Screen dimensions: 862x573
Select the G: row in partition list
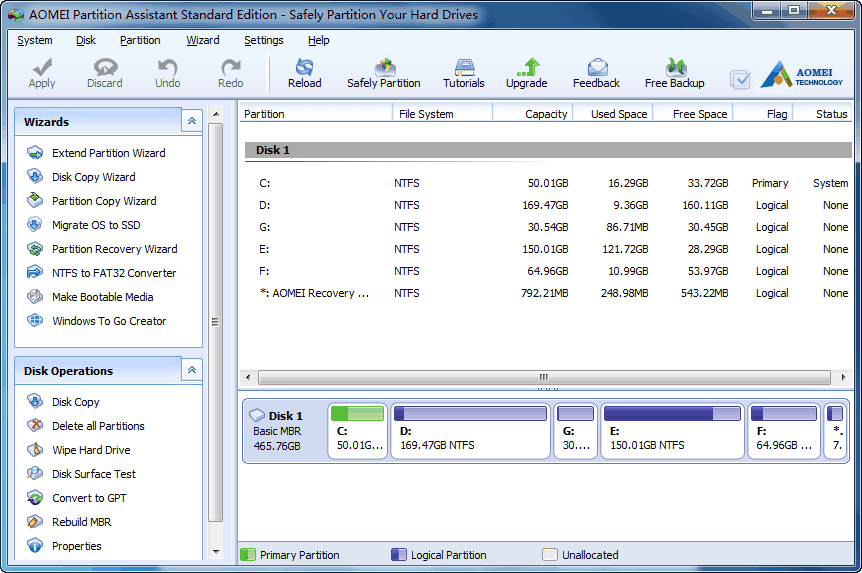tap(546, 227)
